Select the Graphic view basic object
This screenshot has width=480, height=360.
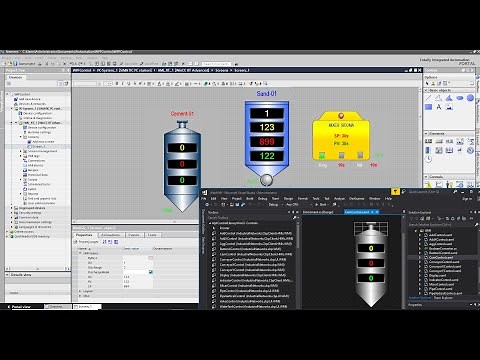pos(449,107)
